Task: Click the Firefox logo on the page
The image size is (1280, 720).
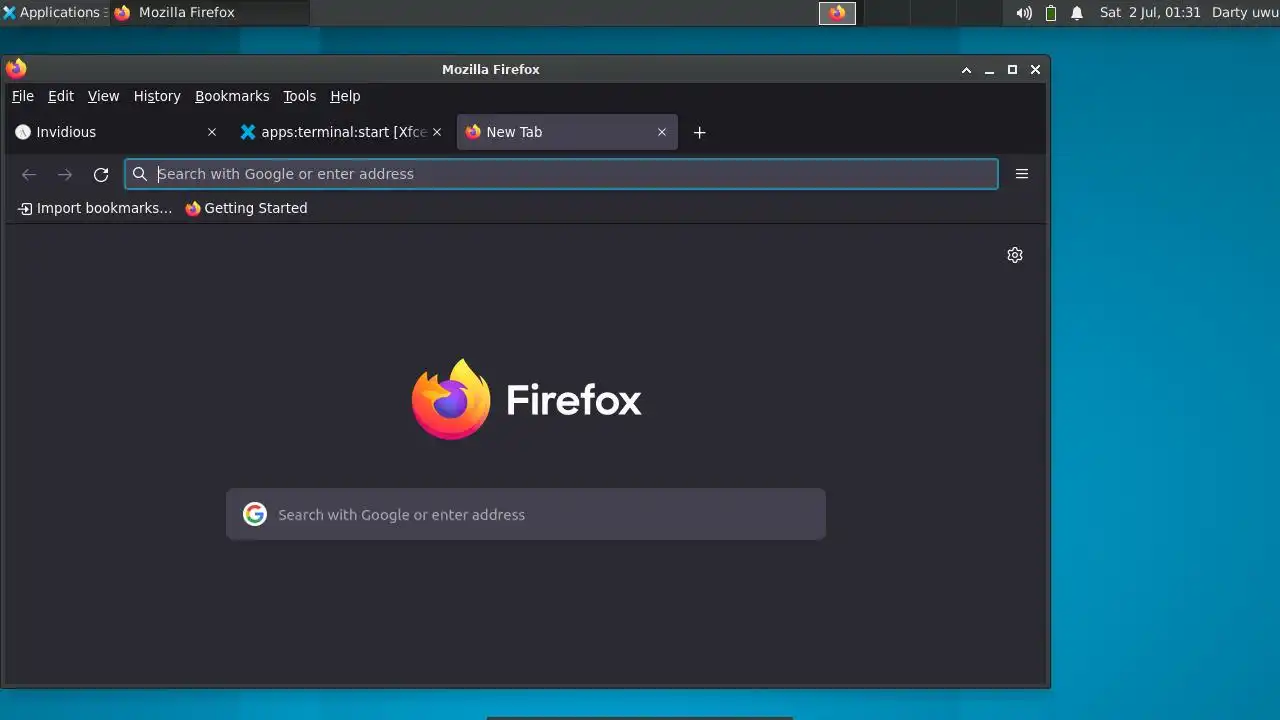Action: tap(451, 399)
